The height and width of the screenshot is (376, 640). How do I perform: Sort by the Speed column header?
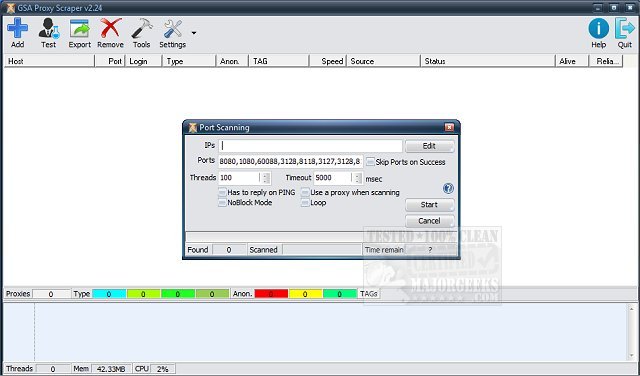pyautogui.click(x=328, y=61)
